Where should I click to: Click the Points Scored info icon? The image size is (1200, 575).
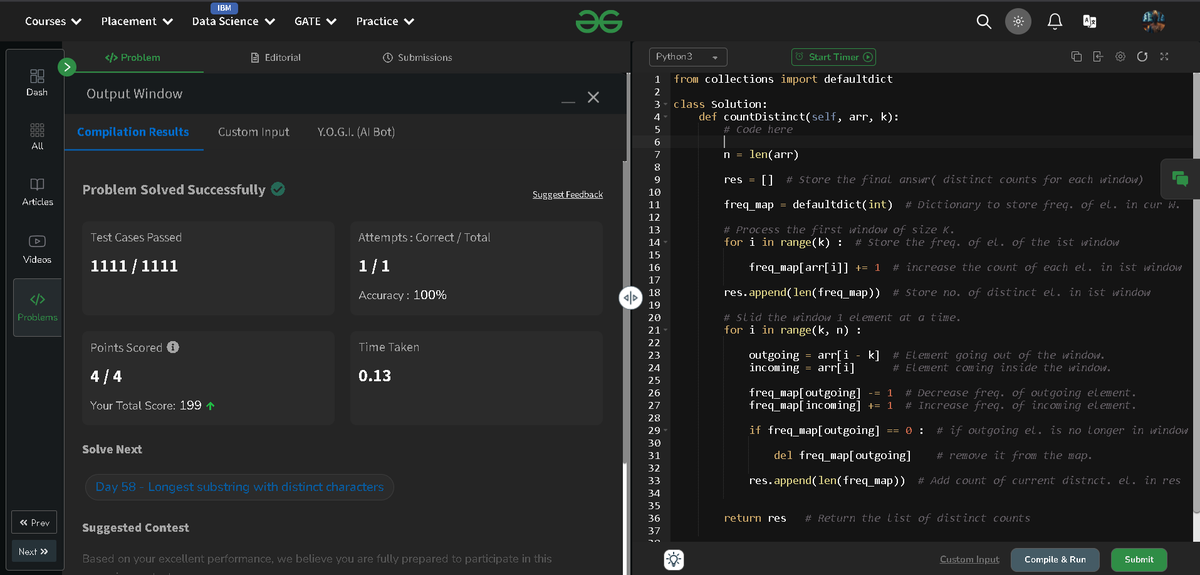pyautogui.click(x=173, y=347)
